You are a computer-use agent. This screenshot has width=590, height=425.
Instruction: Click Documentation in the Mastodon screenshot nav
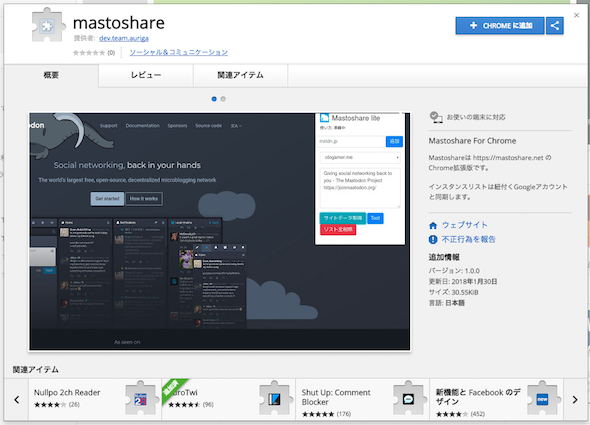point(143,126)
